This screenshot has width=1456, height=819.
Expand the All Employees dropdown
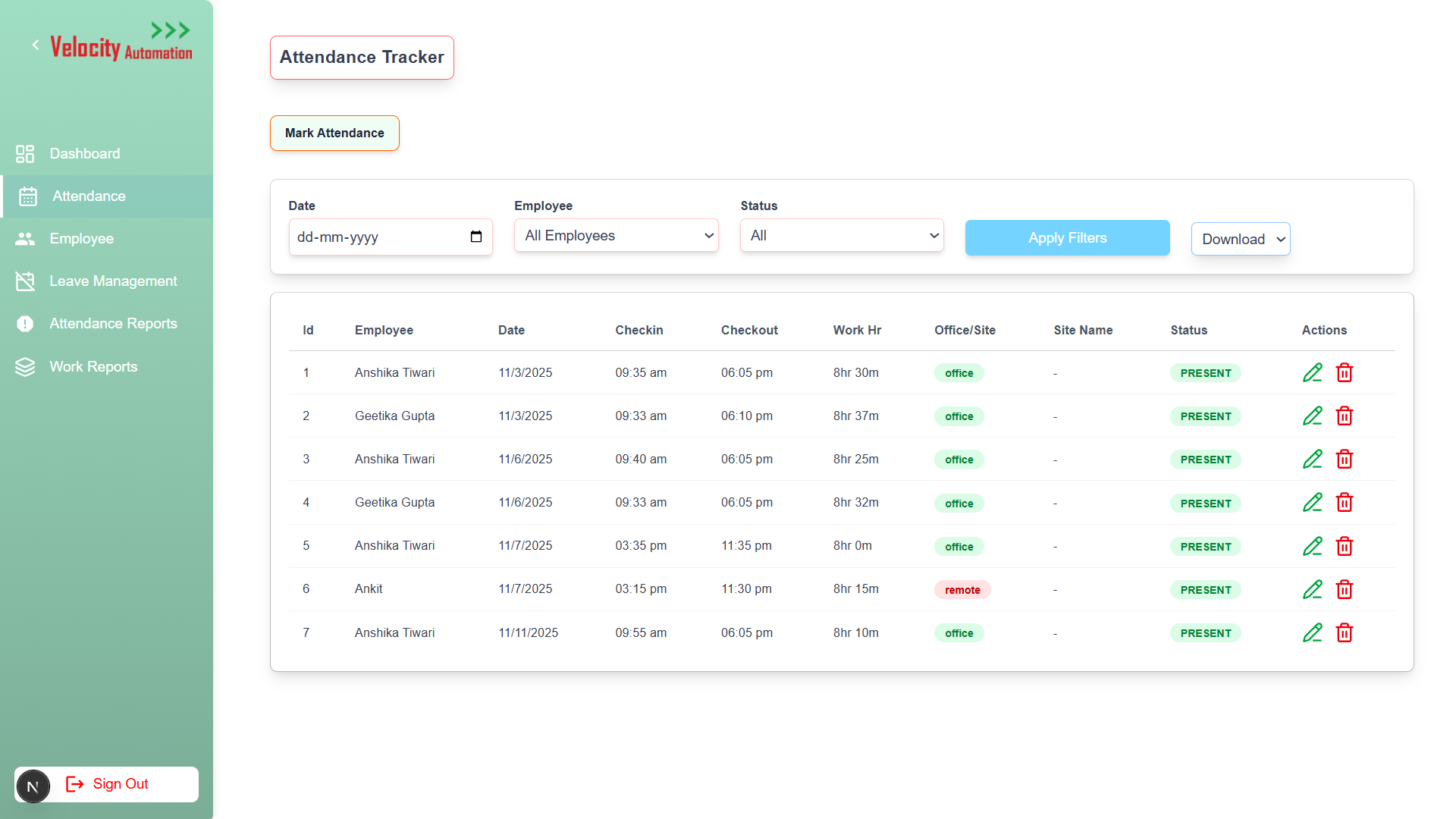(616, 236)
